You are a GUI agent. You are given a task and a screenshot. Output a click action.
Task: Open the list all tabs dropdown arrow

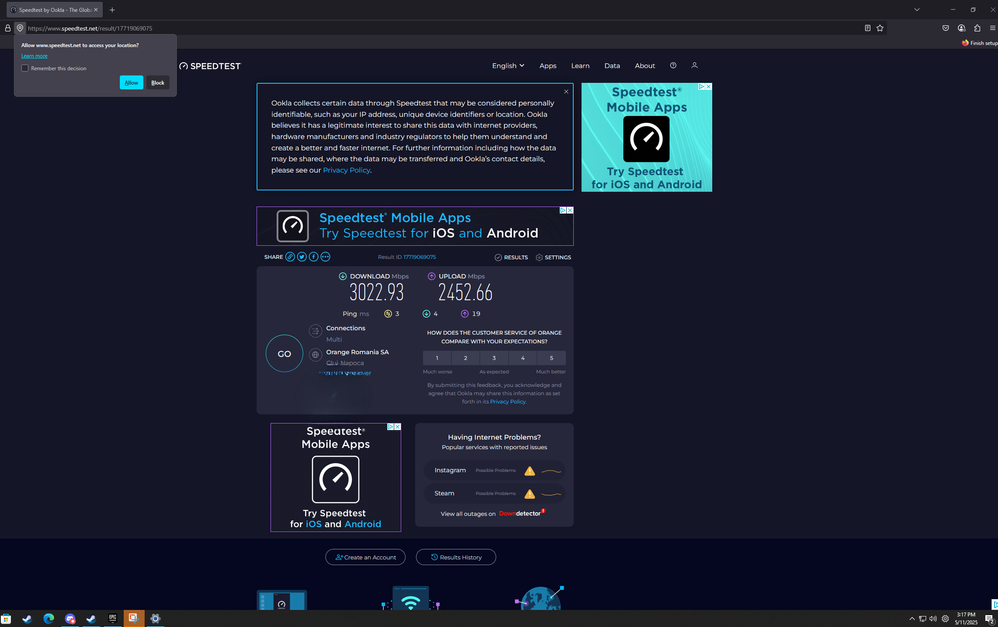(917, 9)
